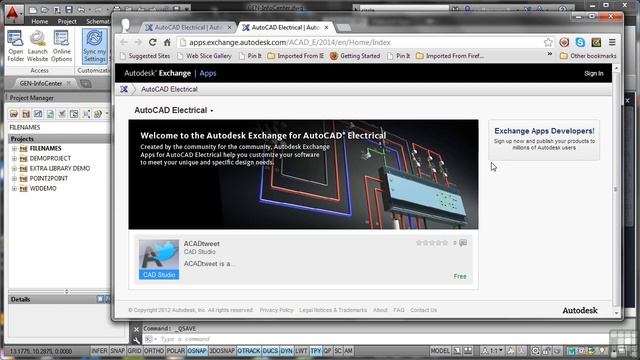Click first Project Manager toolbar icon
This screenshot has width=640, height=360.
(14, 114)
